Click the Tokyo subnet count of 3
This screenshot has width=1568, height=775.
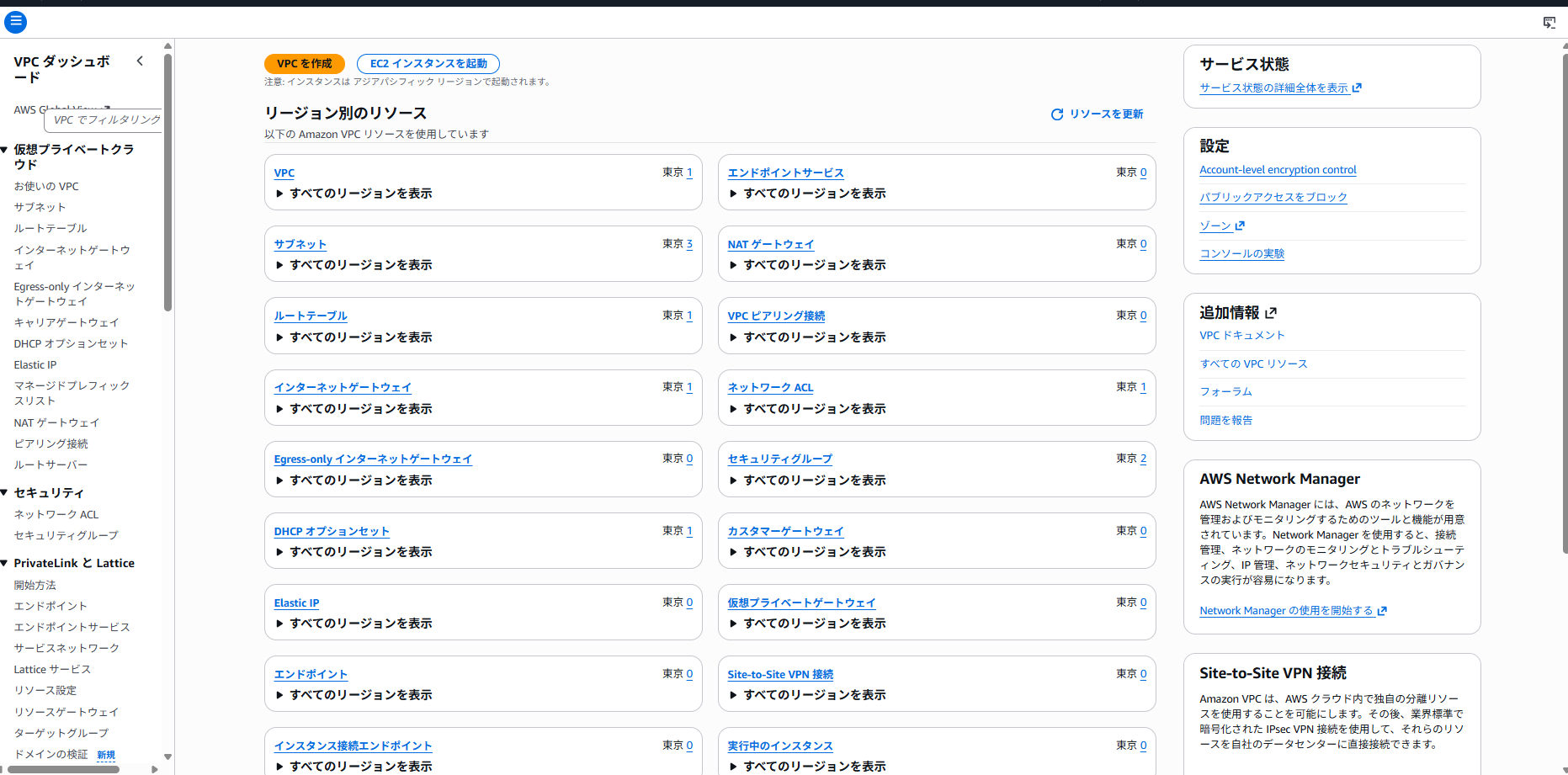point(689,244)
